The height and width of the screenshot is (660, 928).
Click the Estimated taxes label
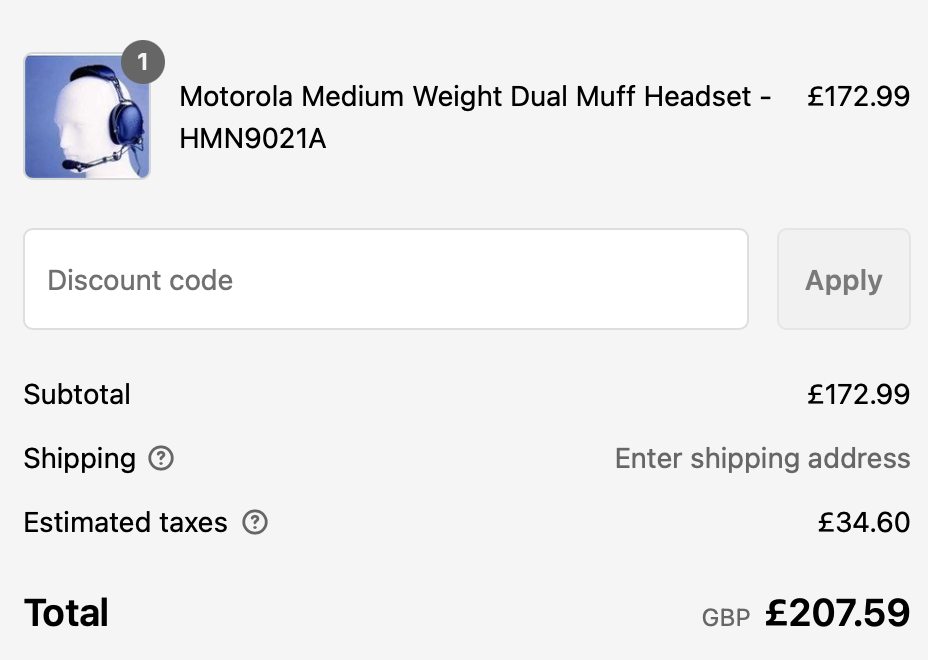click(x=125, y=522)
